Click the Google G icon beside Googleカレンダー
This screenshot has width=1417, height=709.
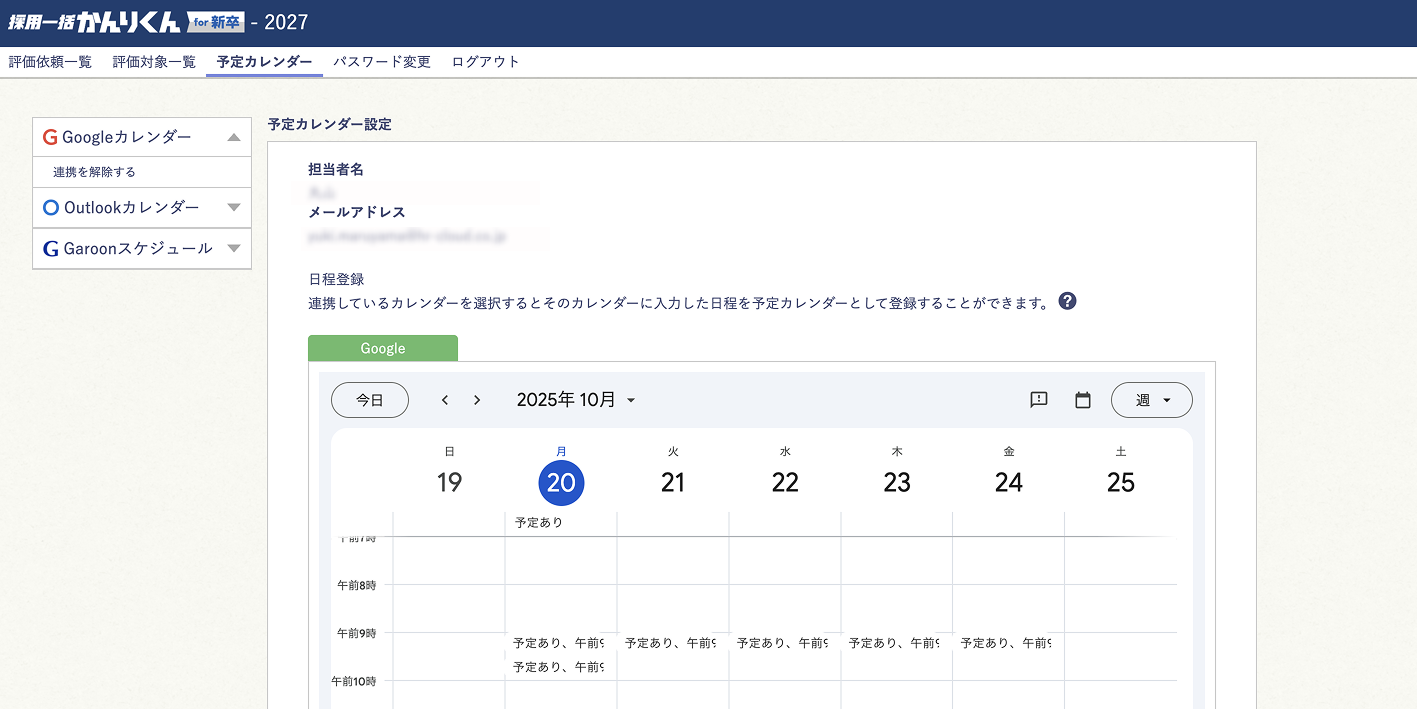(49, 137)
